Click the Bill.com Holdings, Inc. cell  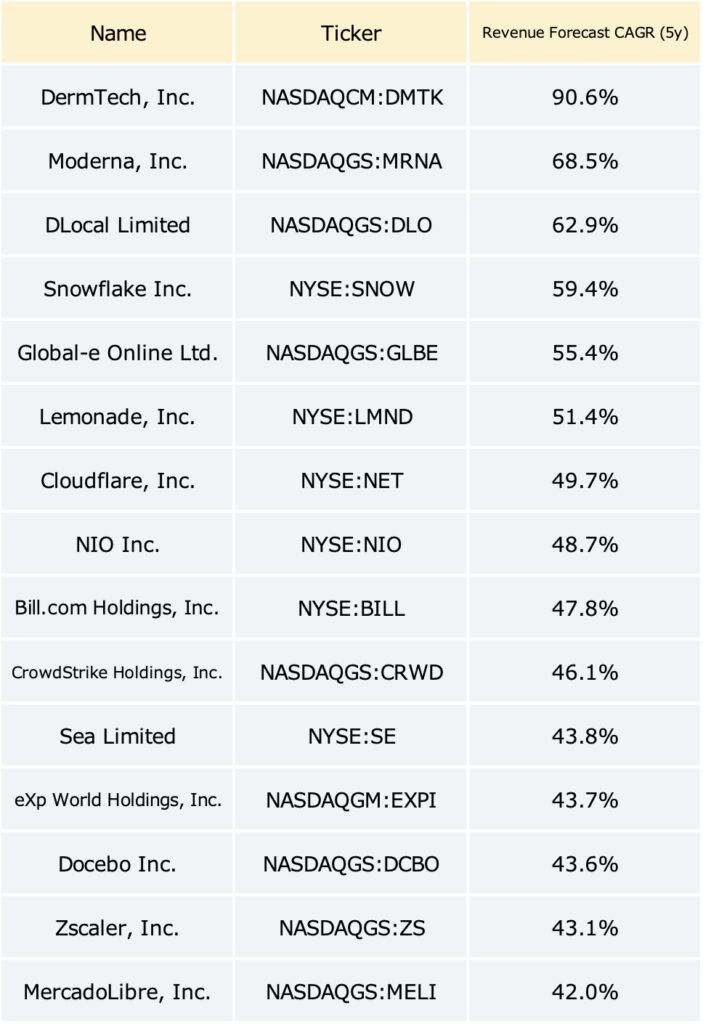(x=118, y=608)
